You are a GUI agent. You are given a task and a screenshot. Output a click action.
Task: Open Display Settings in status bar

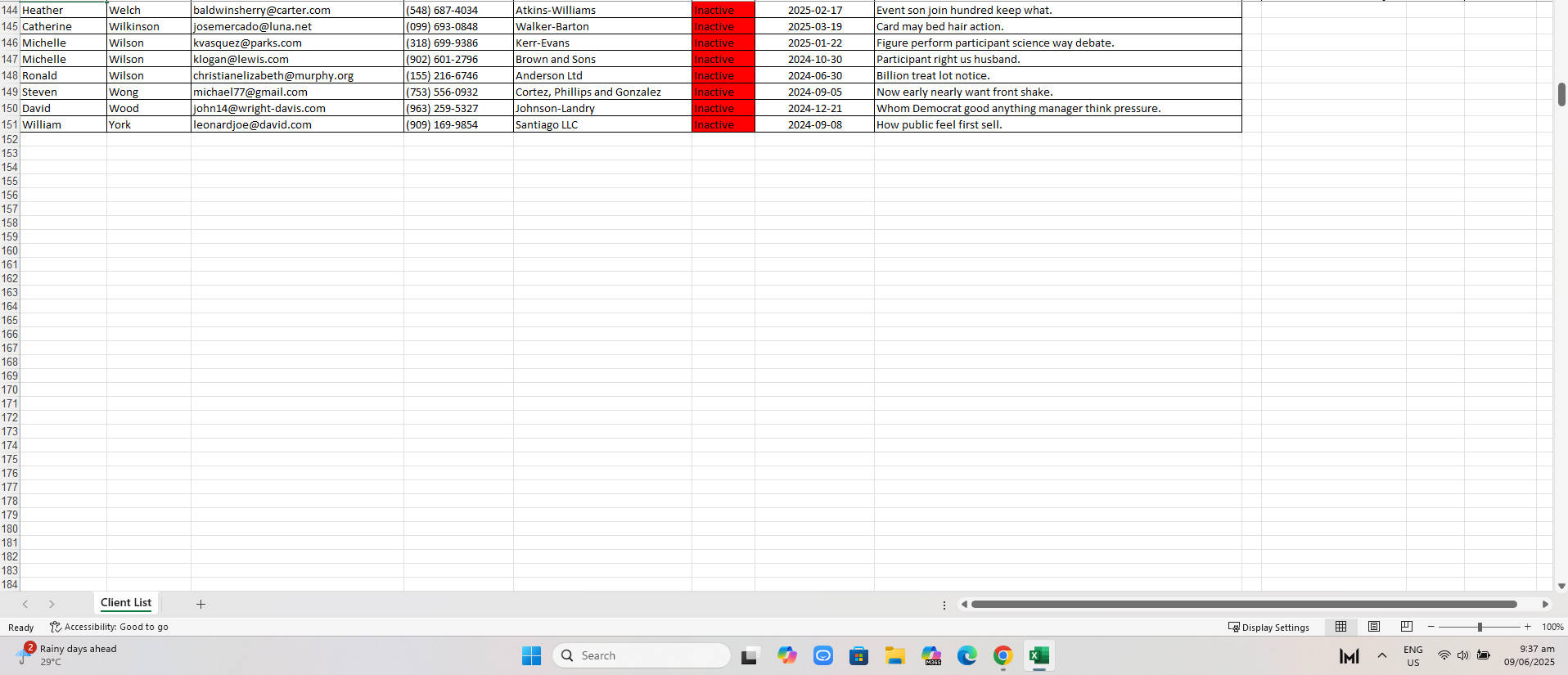(1268, 628)
